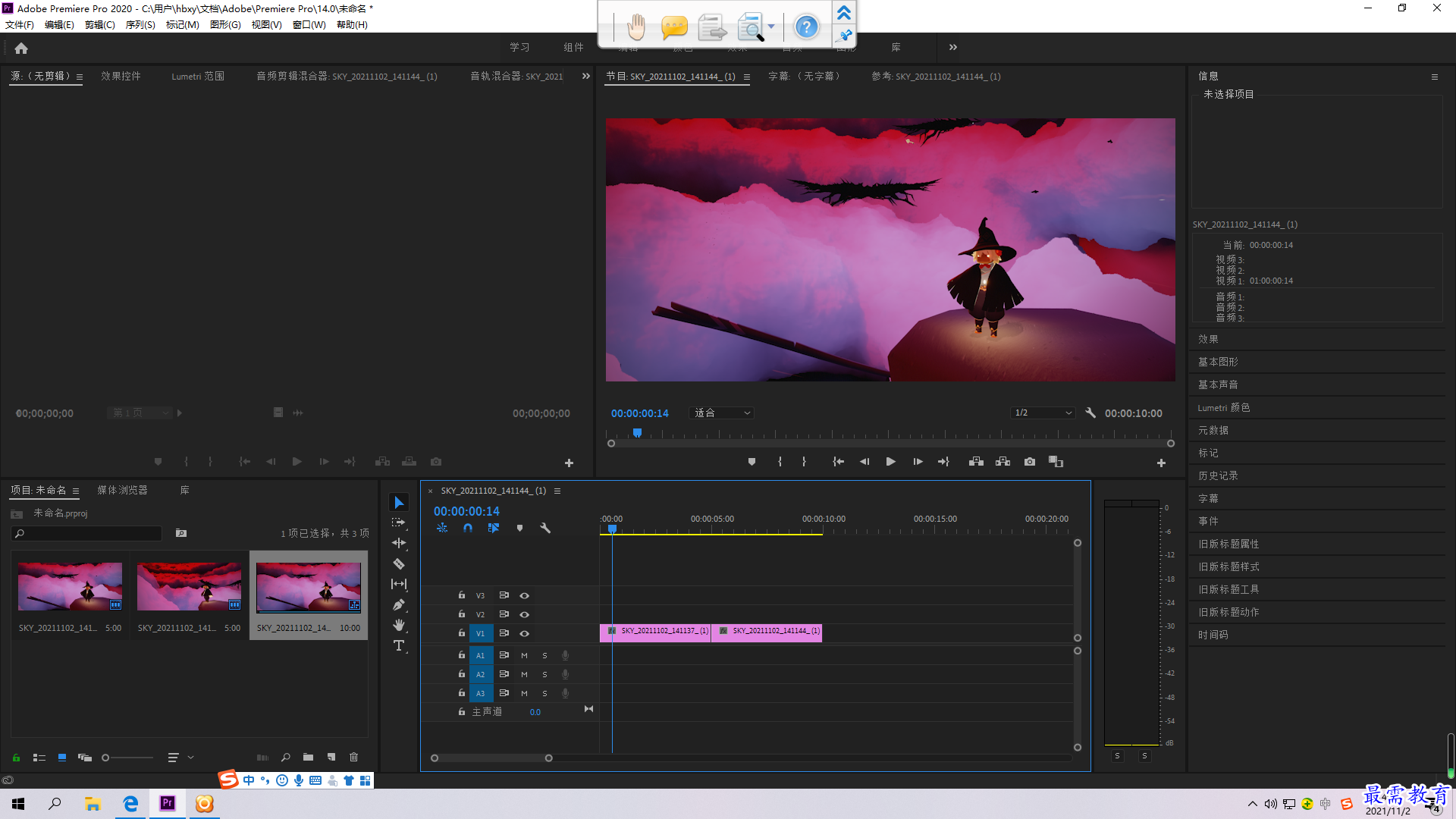Select clip SKY_20211102_141137_(1) on V1
Image resolution: width=1456 pixels, height=819 pixels.
pyautogui.click(x=655, y=632)
